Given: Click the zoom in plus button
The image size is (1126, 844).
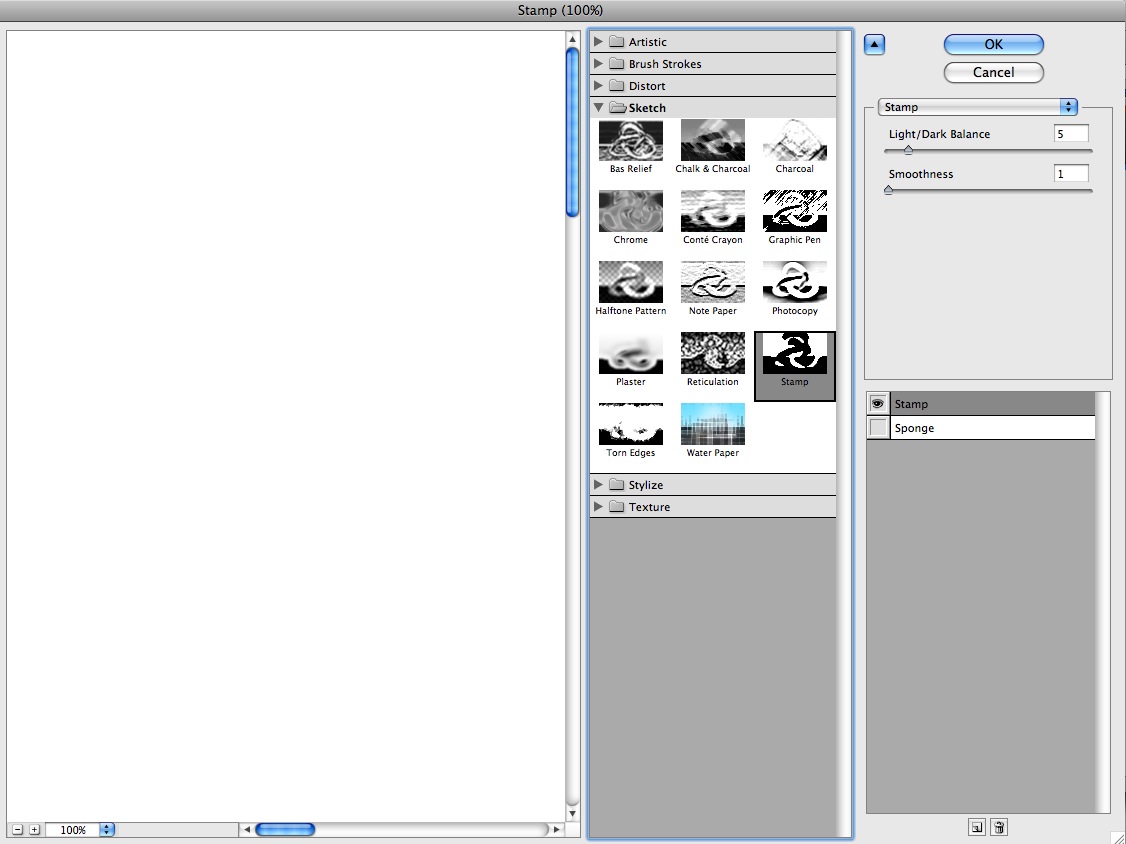Looking at the screenshot, I should (34, 830).
